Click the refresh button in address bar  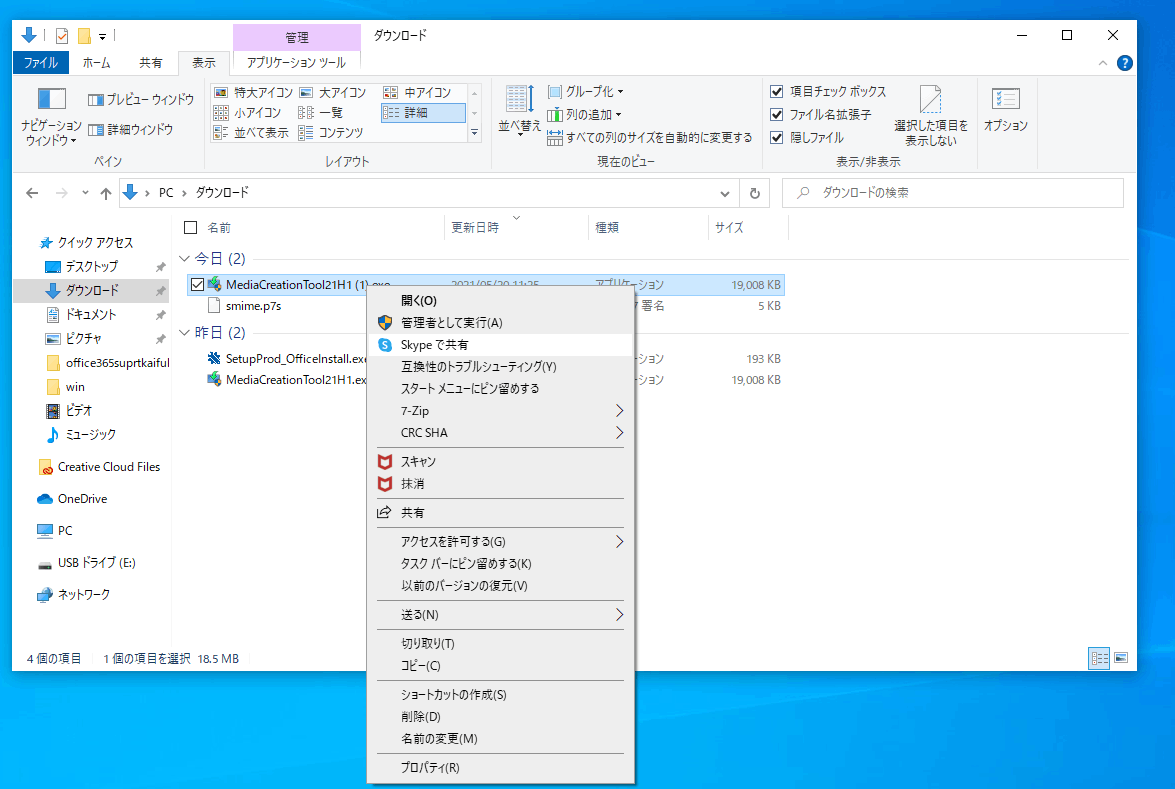[755, 193]
